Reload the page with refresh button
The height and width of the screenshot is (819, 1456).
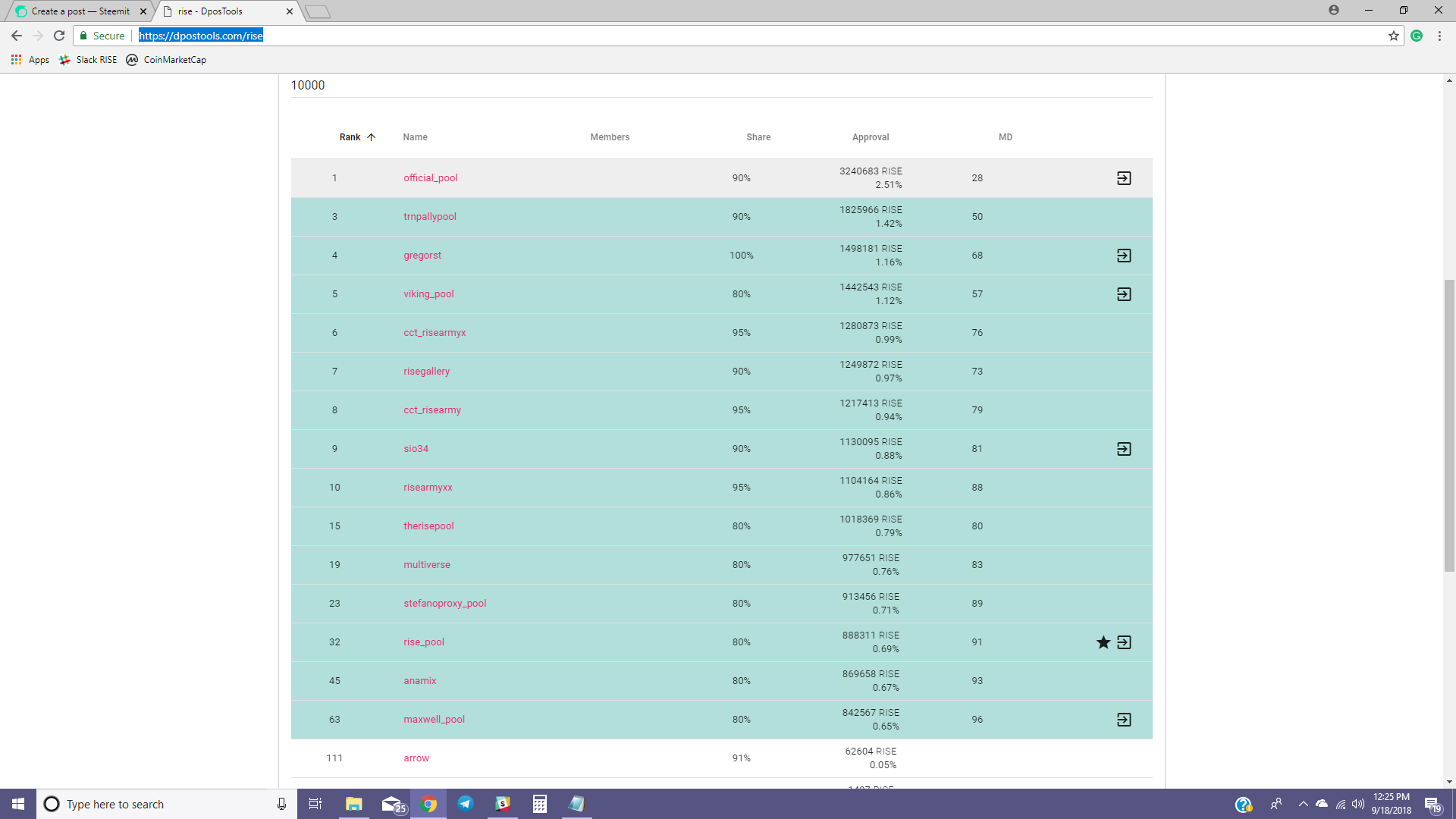[x=59, y=36]
